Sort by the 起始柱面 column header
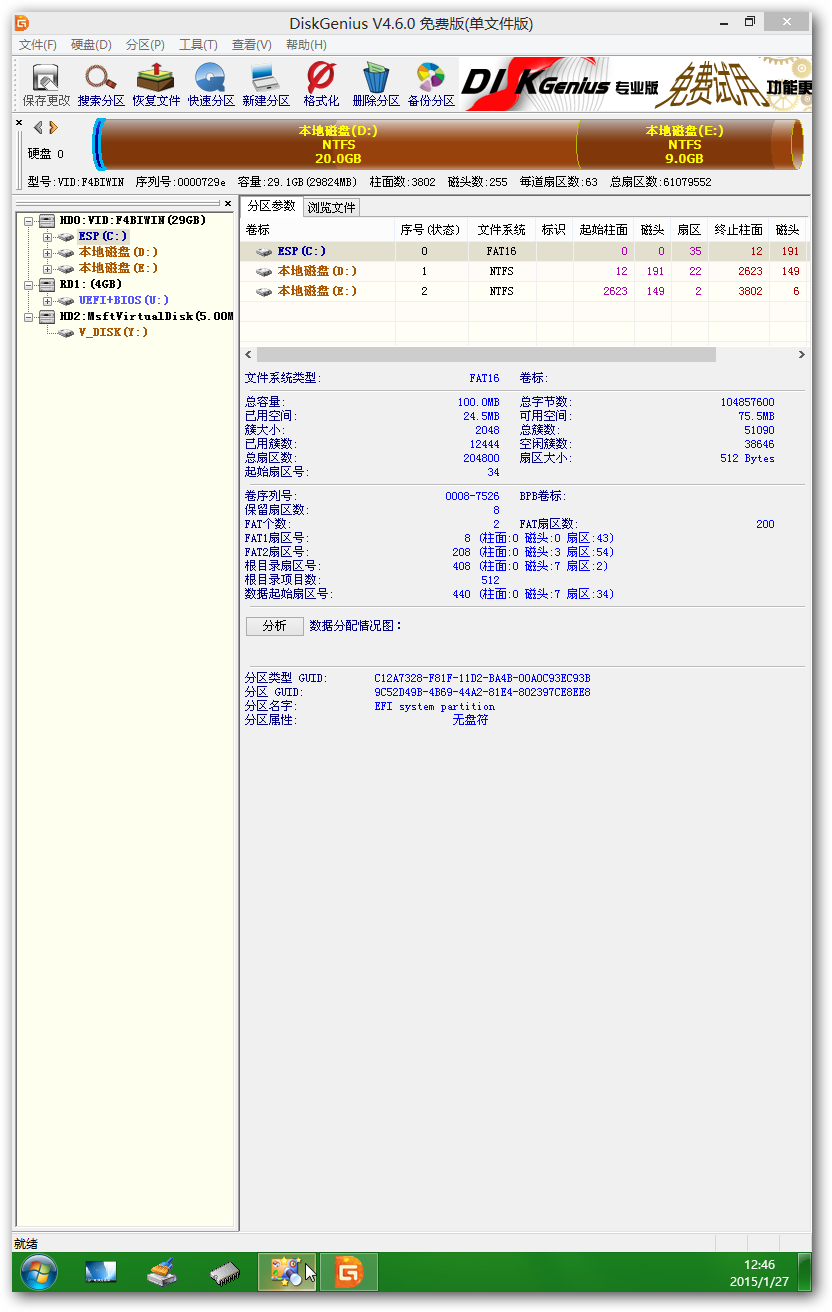The image size is (832, 1312). [604, 230]
